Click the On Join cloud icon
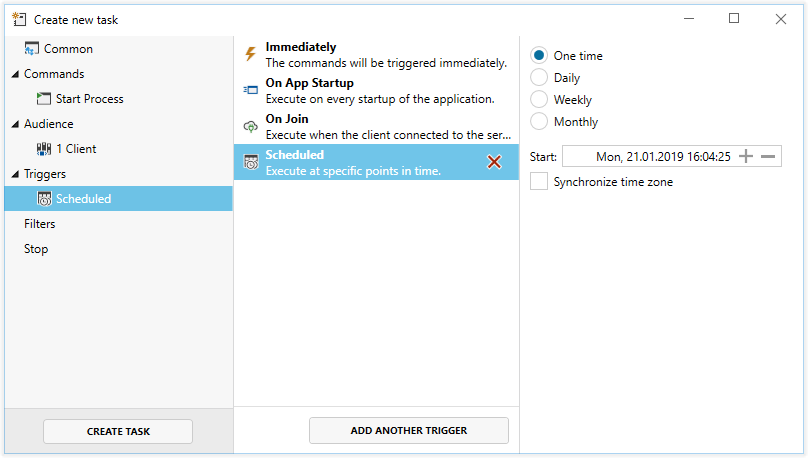The image size is (808, 458). click(x=250, y=127)
